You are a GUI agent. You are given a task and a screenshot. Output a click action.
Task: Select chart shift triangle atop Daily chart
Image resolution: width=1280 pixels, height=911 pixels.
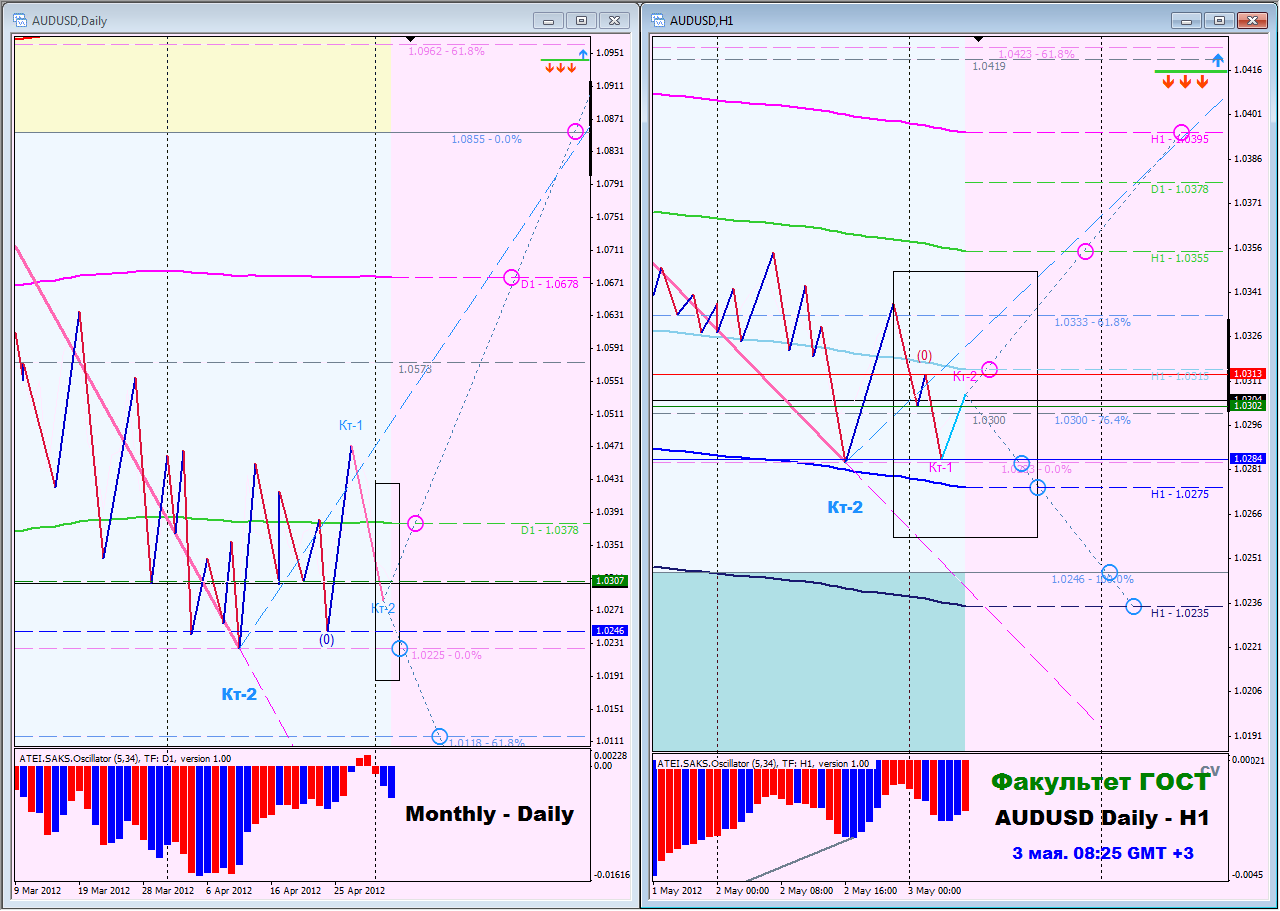point(411,39)
